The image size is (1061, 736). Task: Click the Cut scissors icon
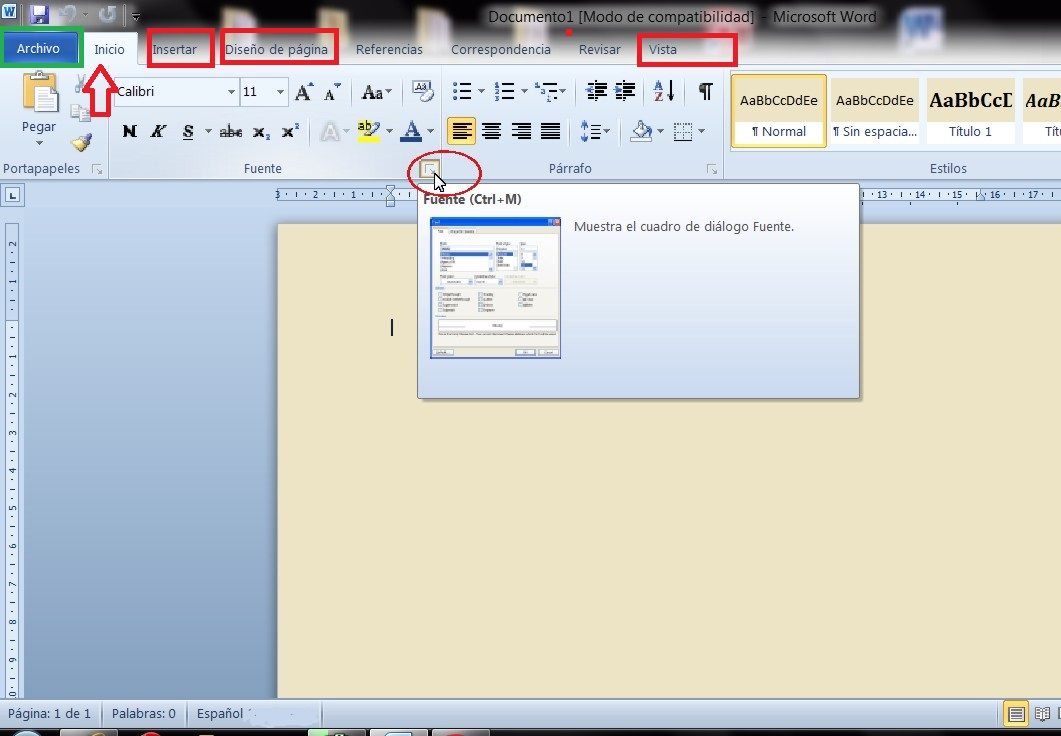[81, 84]
